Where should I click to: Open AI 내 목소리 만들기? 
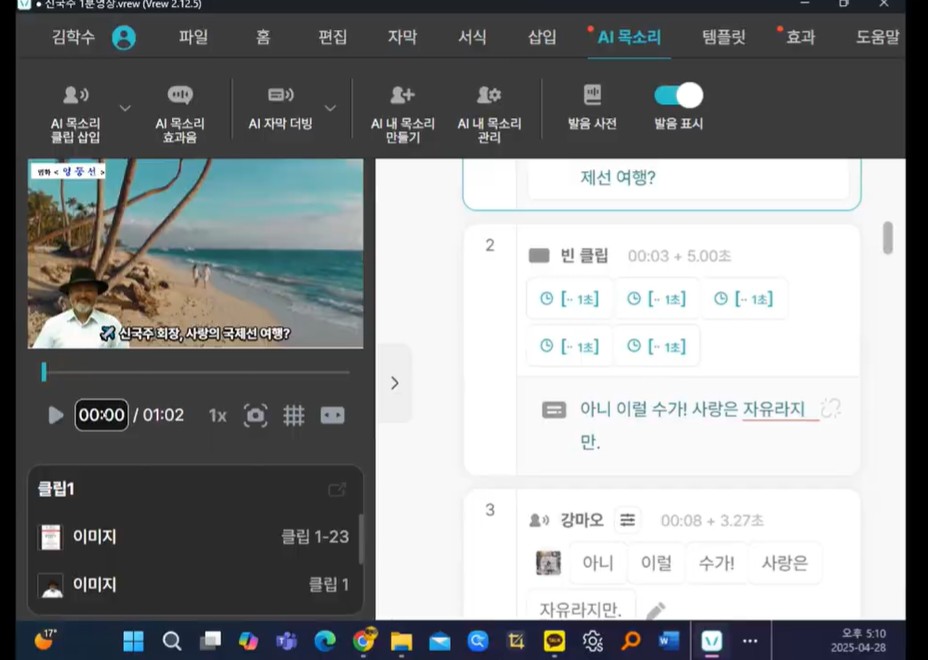402,96
